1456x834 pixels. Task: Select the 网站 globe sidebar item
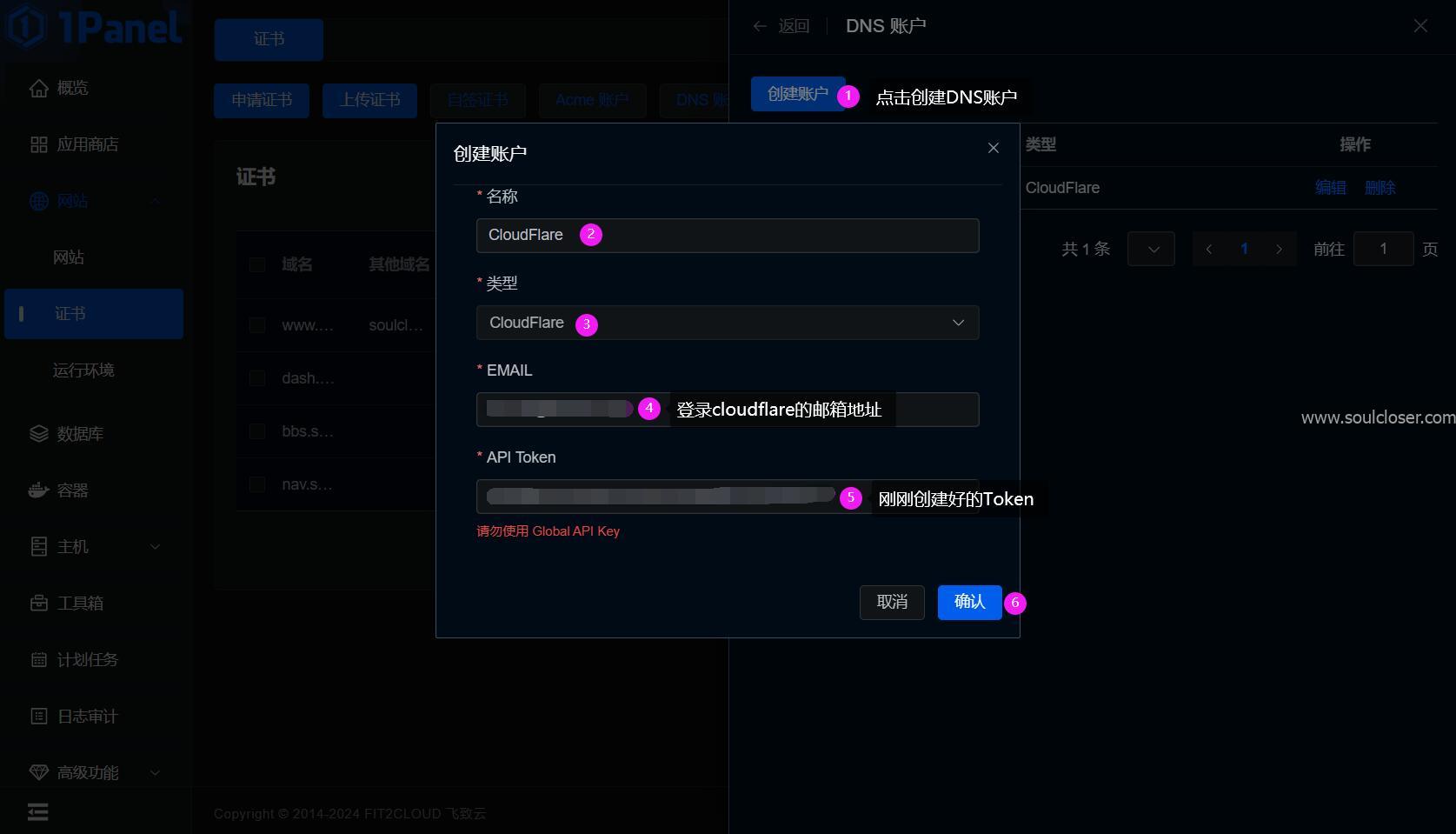[59, 201]
